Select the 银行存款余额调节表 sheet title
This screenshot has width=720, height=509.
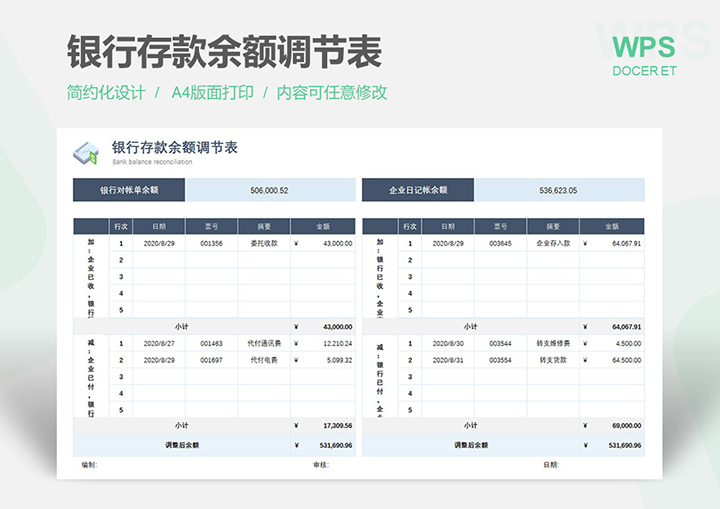(174, 148)
